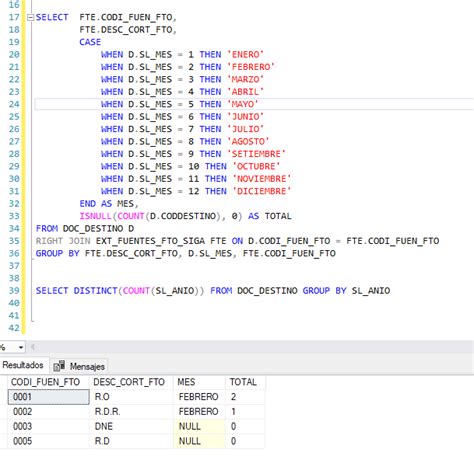The height and width of the screenshot is (463, 474).
Task: Place cursor on 'NOVIEMBRE' string literal
Action: (262, 179)
